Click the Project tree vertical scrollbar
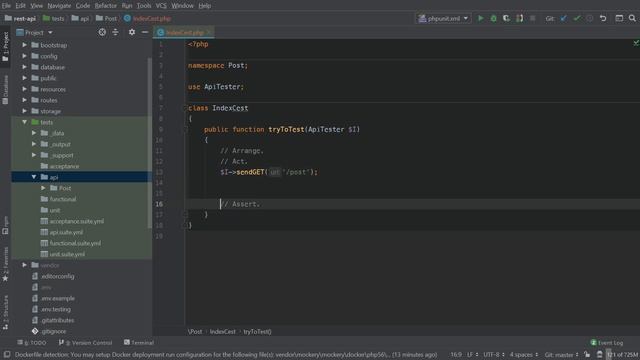The image size is (640, 360). (150, 143)
